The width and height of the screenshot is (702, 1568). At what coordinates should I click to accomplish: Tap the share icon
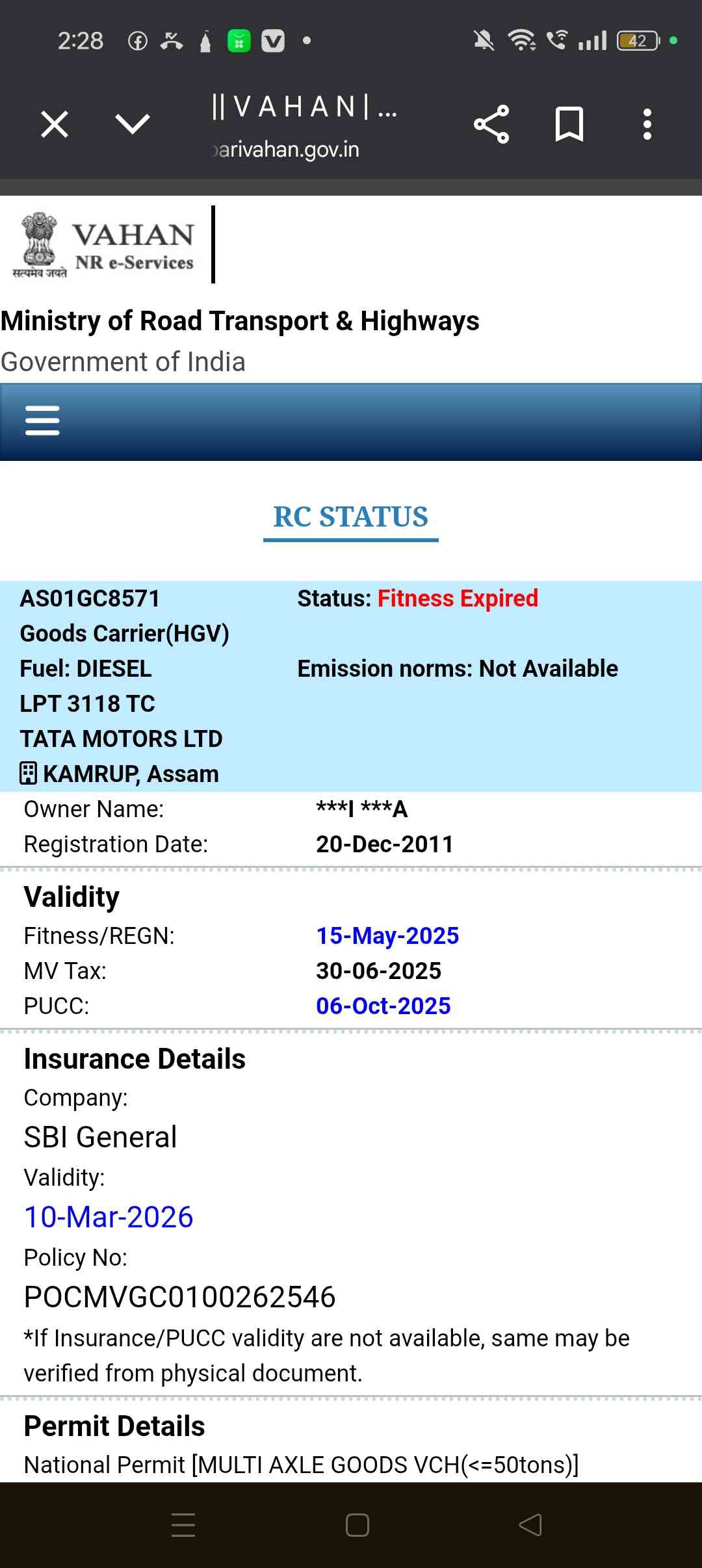click(x=491, y=124)
